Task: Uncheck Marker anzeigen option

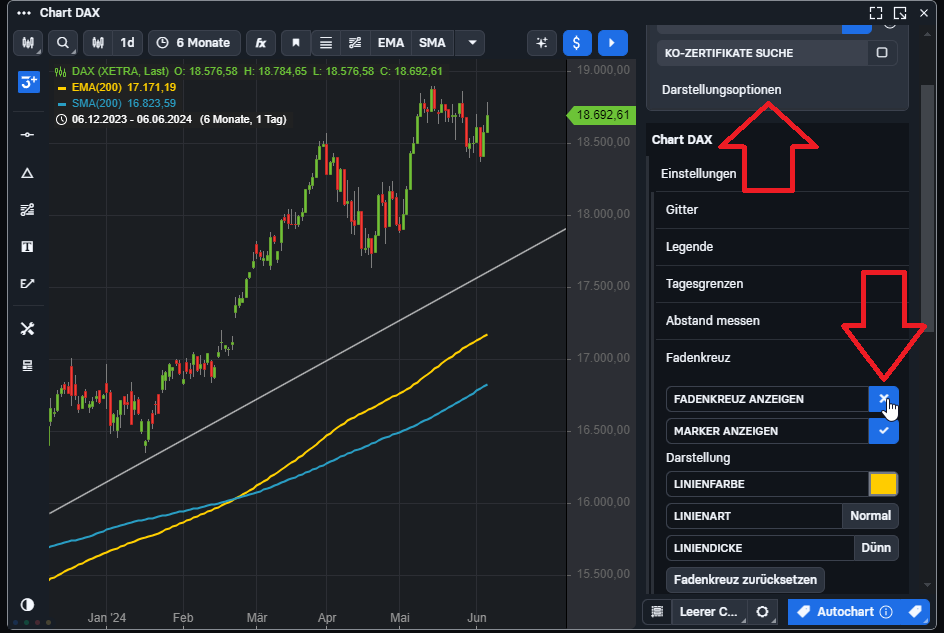Action: coord(883,431)
